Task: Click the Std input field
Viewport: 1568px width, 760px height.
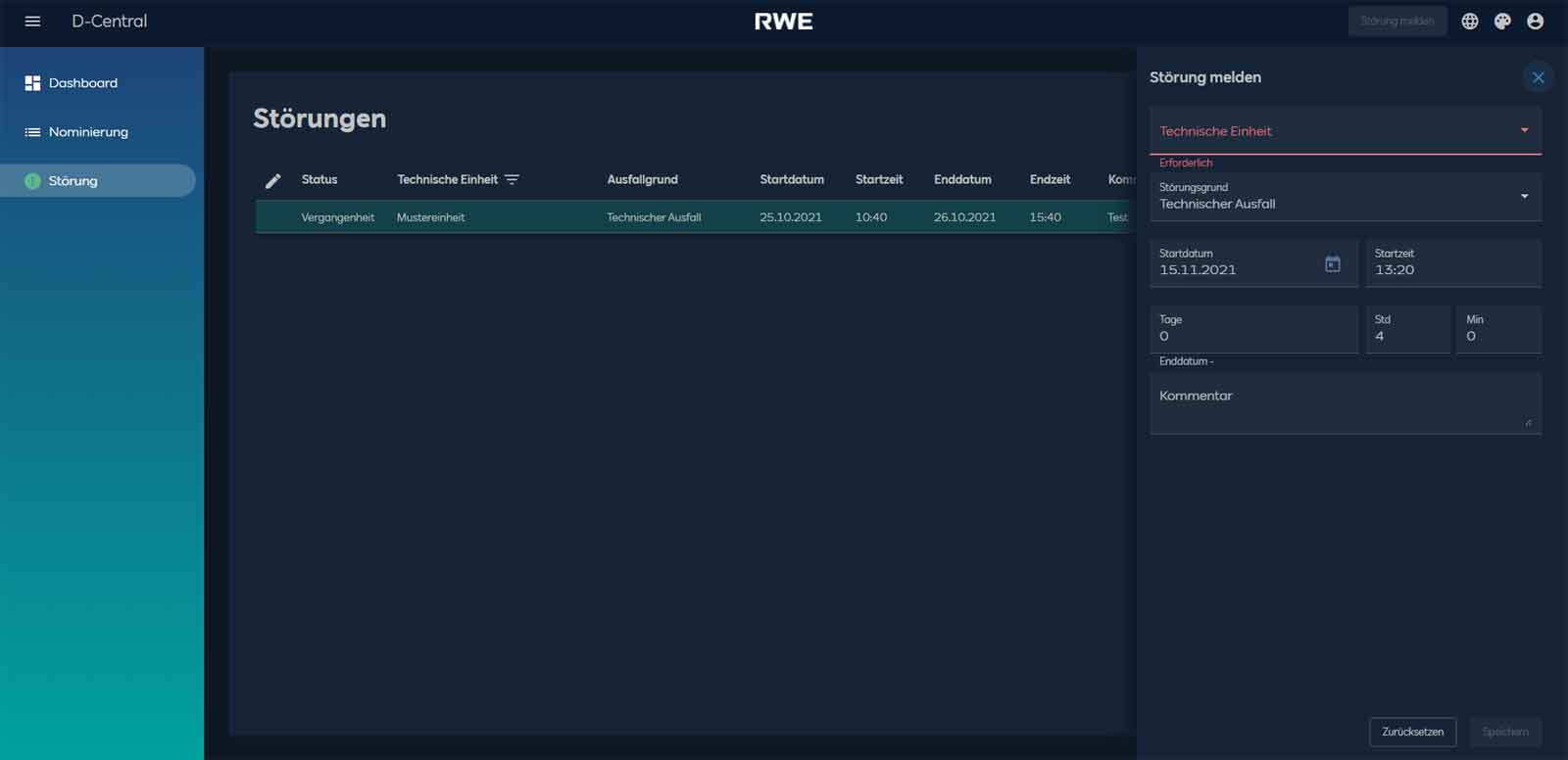Action: [1407, 329]
